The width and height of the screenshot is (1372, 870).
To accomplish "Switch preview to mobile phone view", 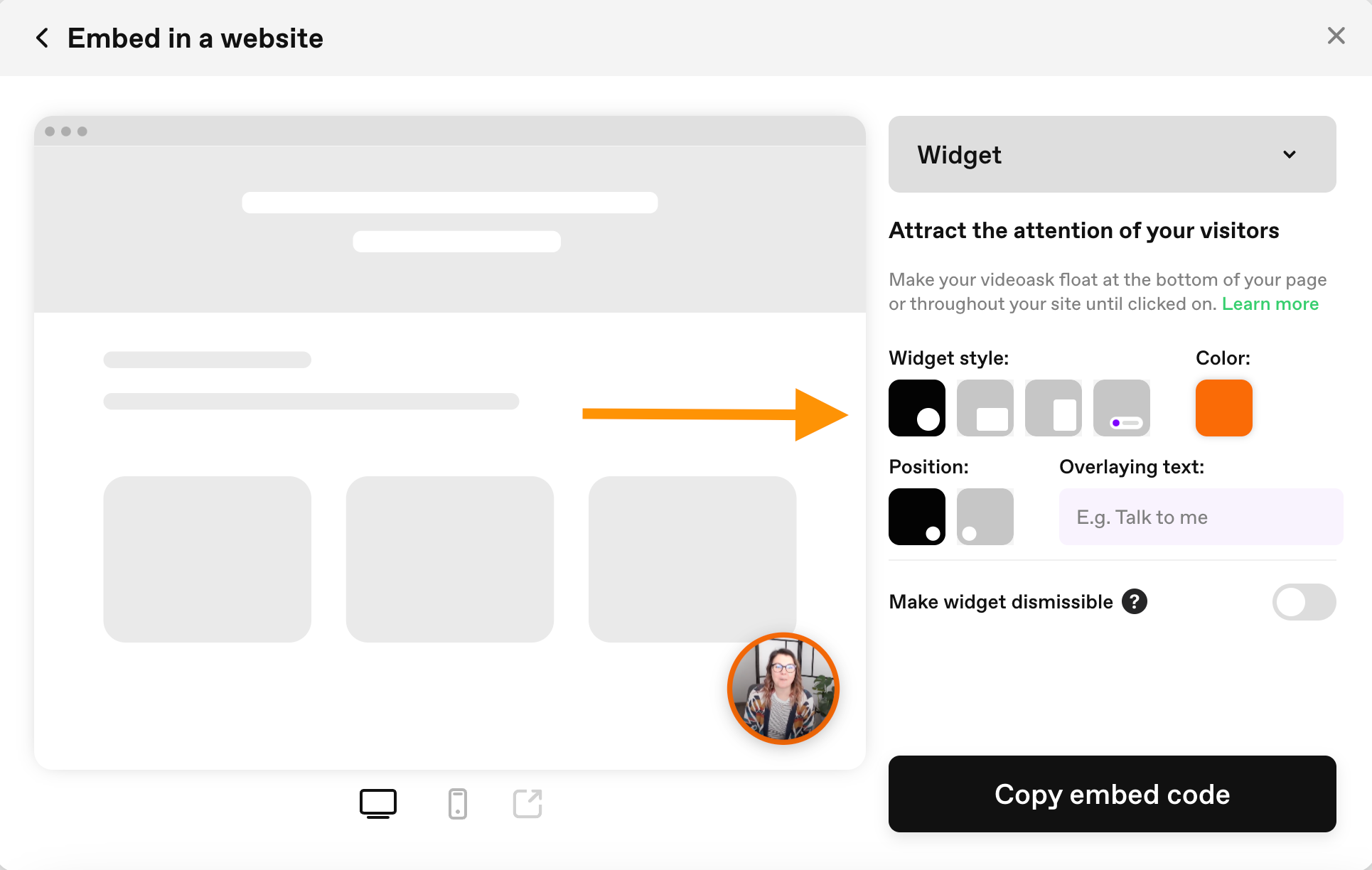I will [458, 804].
